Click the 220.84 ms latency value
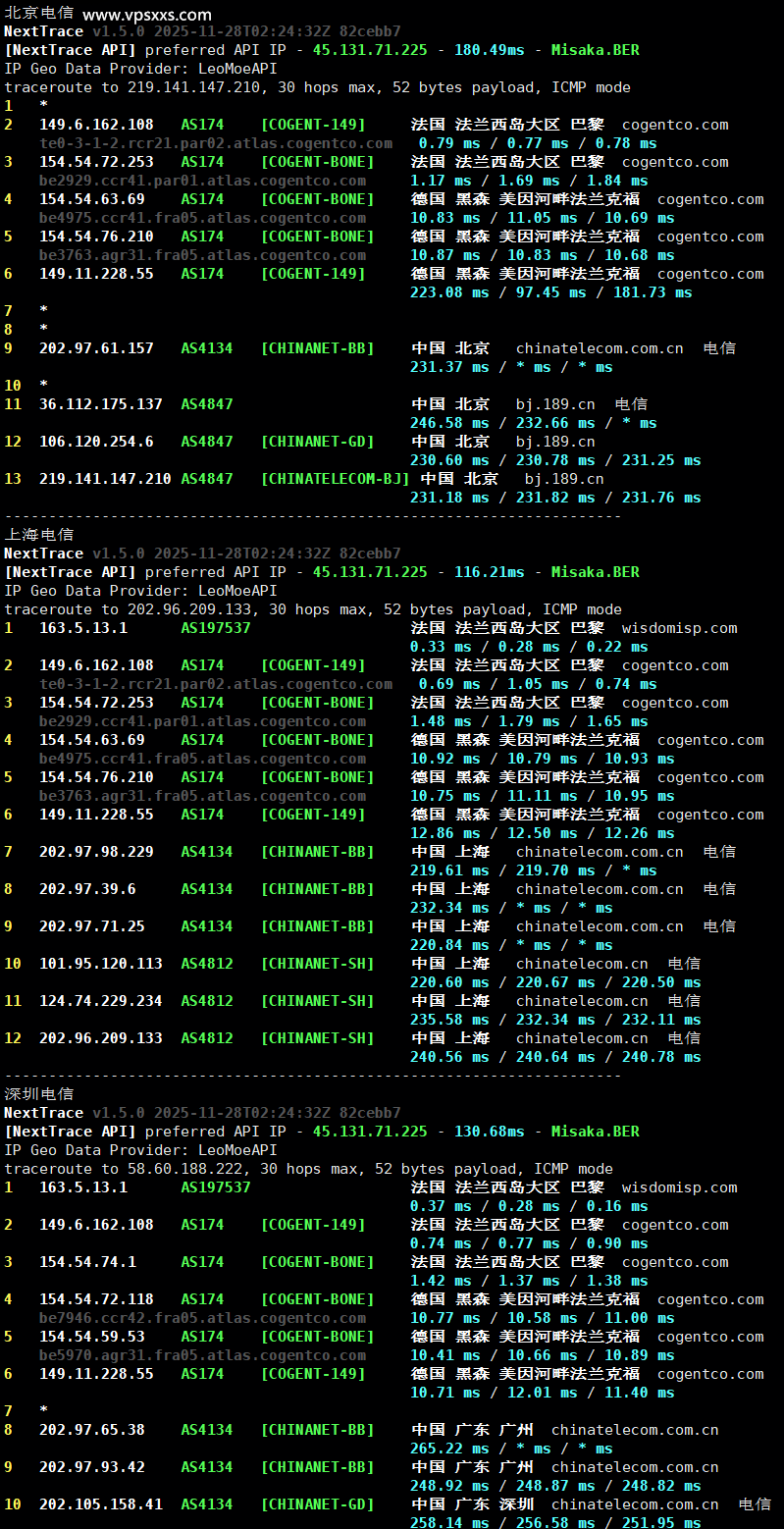 449,945
